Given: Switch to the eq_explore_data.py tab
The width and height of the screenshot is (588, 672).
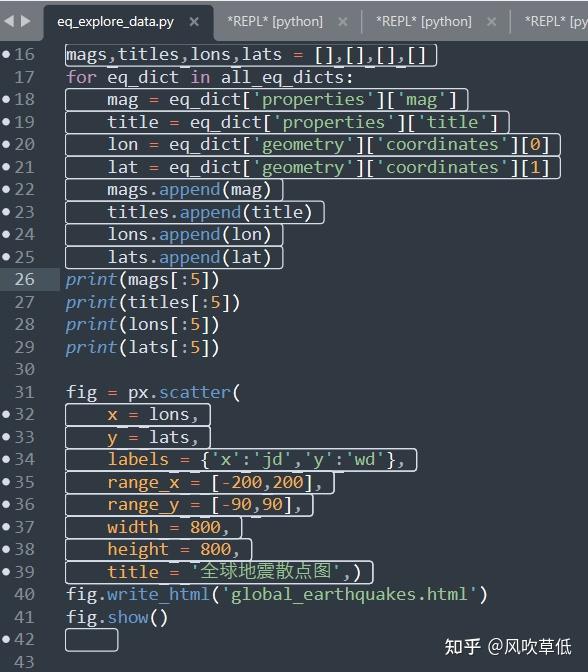Looking at the screenshot, I should 116,21.
